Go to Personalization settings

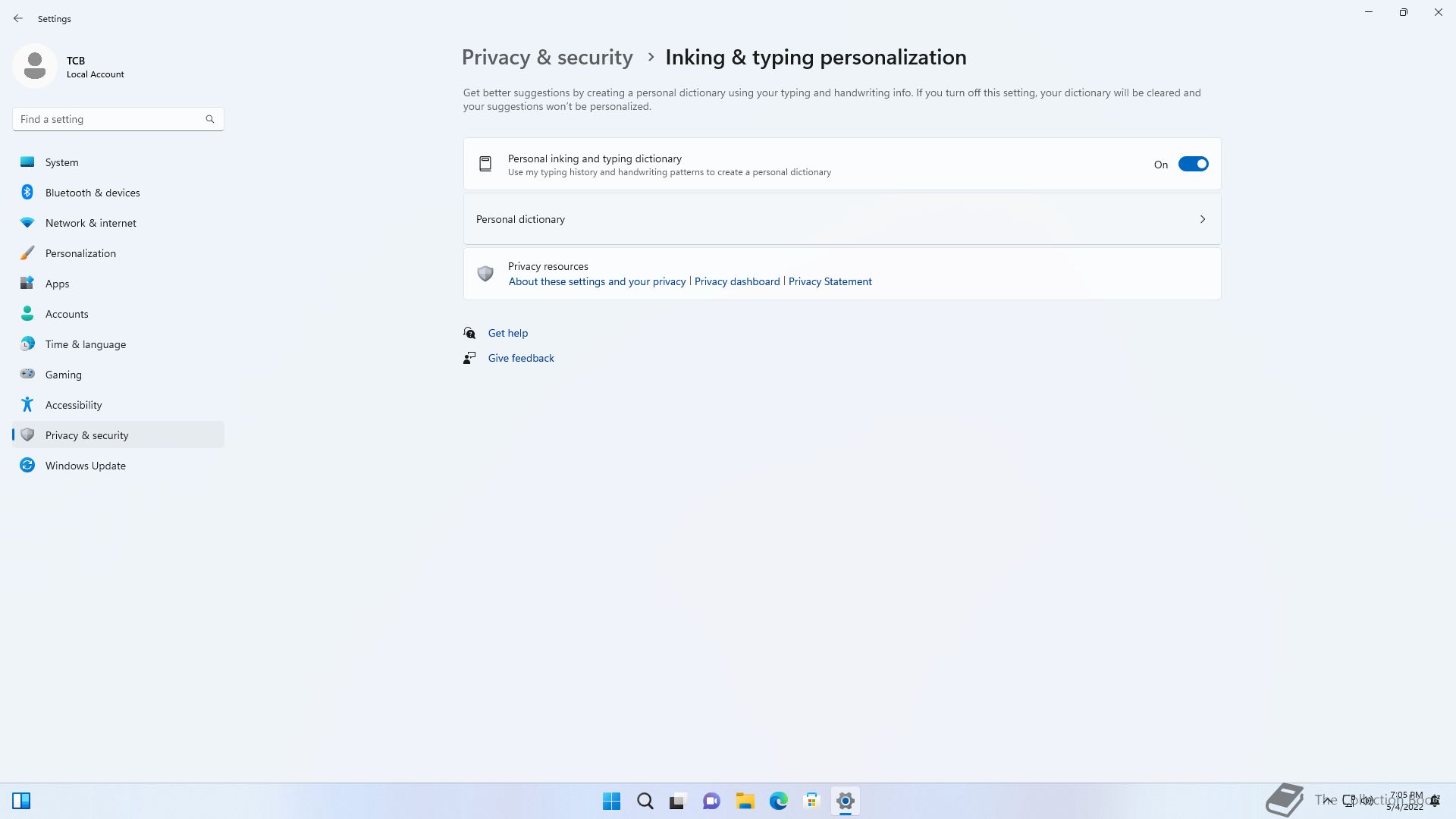(118, 253)
